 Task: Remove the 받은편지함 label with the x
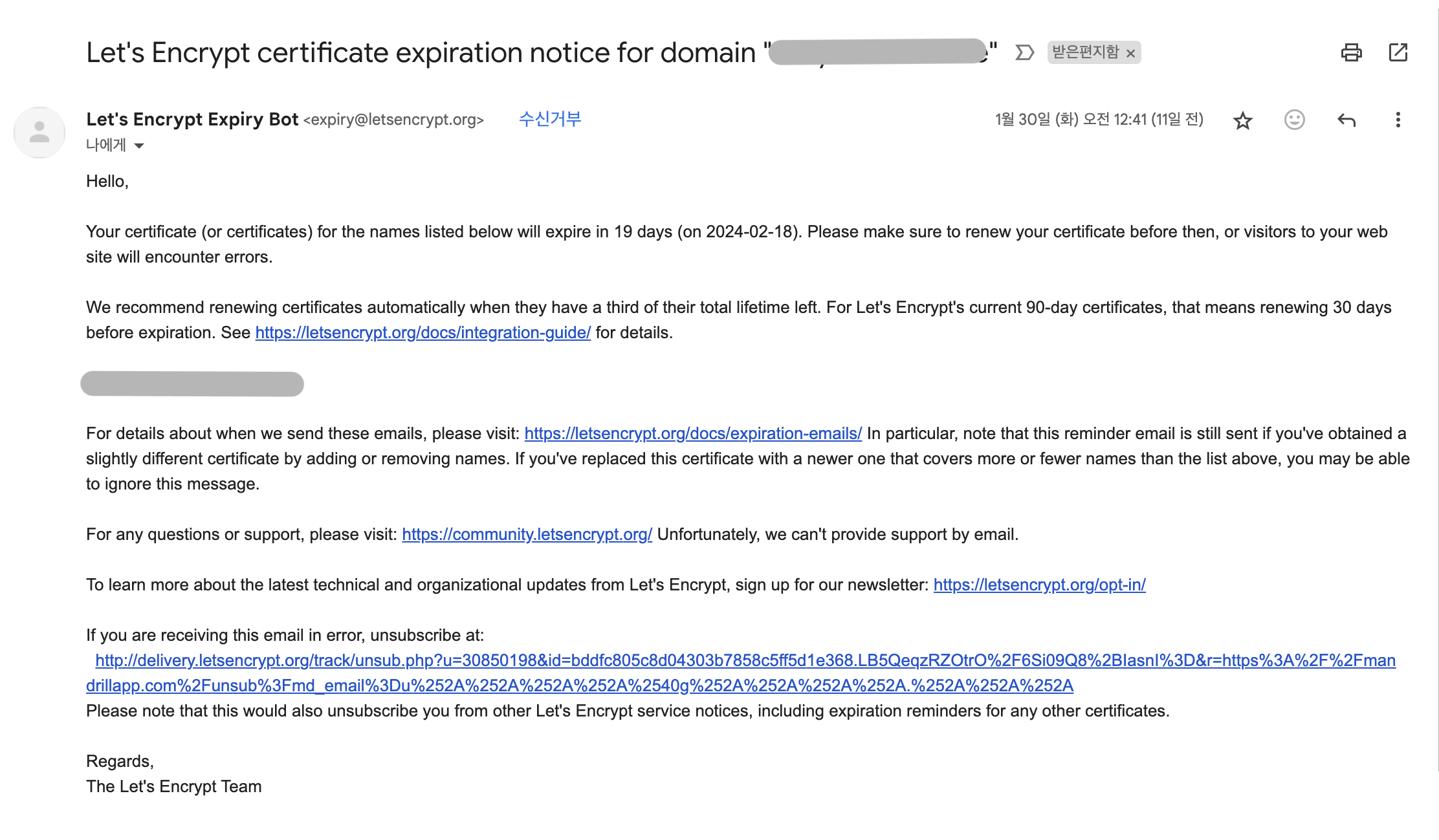1130,53
